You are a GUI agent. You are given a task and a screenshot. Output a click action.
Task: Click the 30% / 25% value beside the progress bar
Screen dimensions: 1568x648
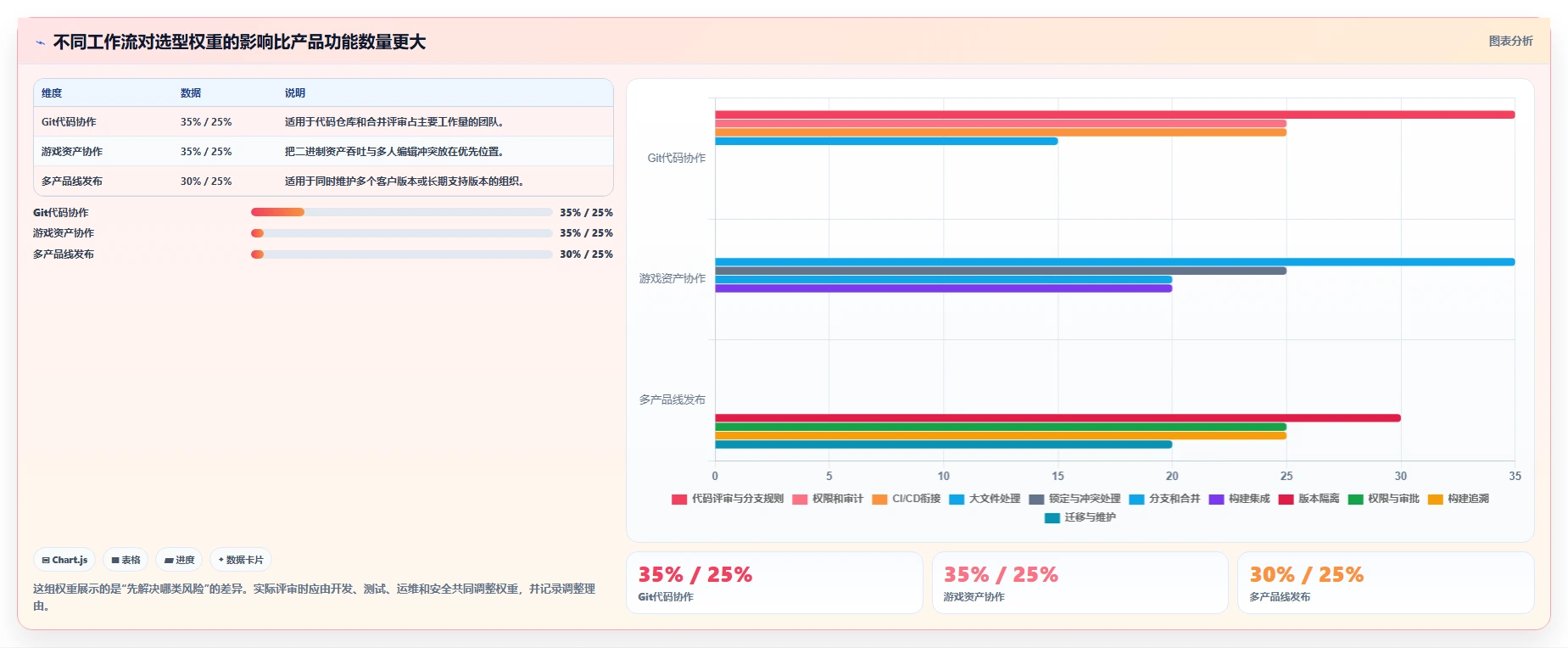coord(586,254)
